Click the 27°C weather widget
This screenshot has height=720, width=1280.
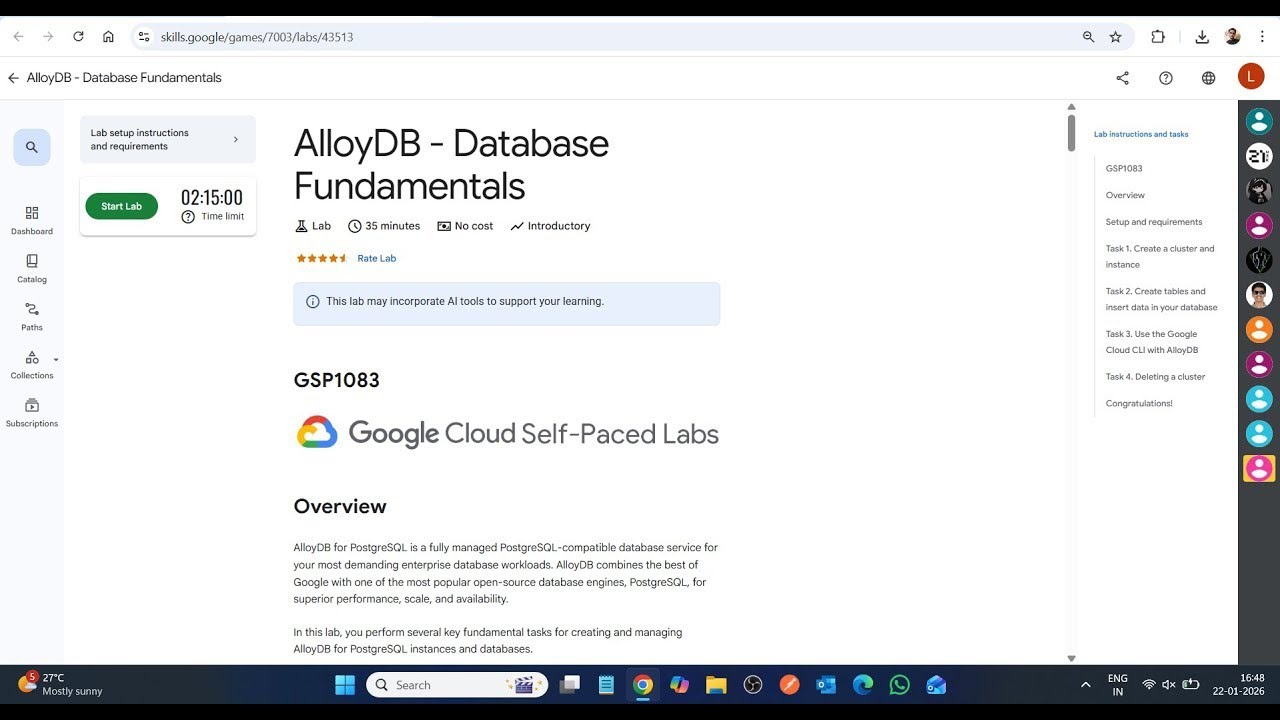tap(60, 685)
